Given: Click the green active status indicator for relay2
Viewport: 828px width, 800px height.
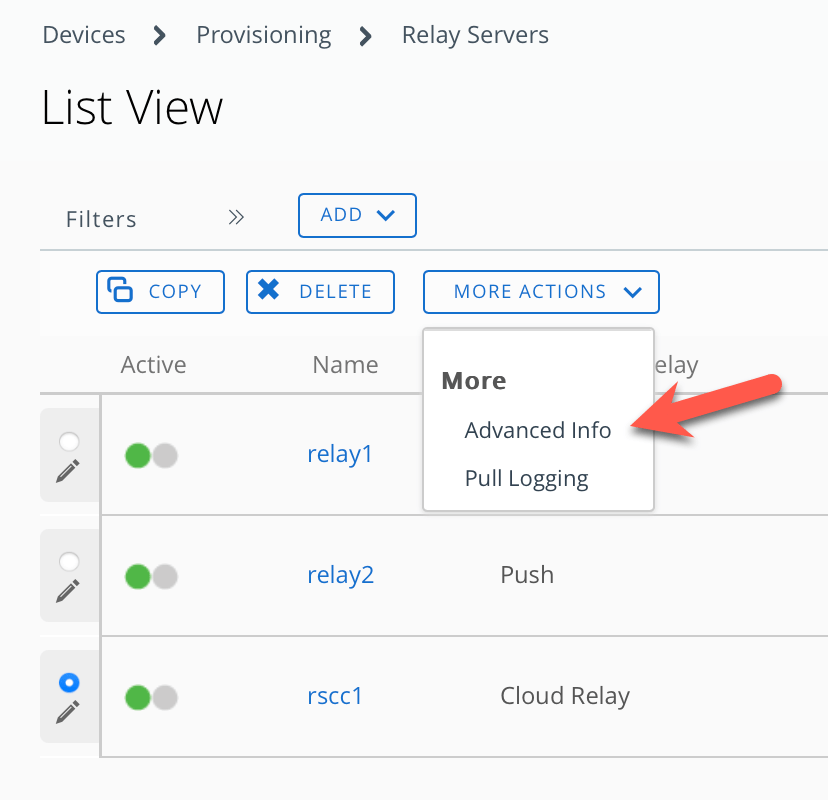Looking at the screenshot, I should coord(138,576).
